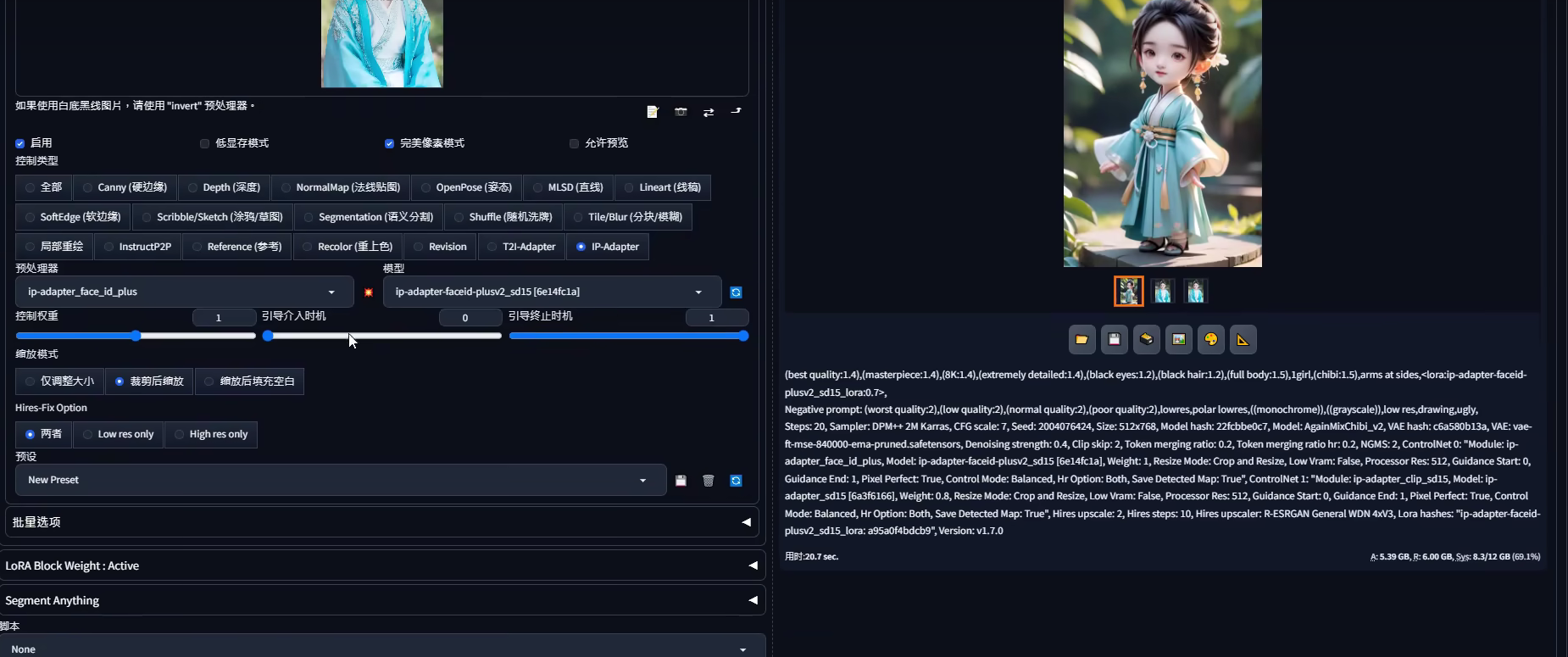1568x657 pixels.
Task: Select SoftEdge (软边缘) control type
Action: pos(74,217)
